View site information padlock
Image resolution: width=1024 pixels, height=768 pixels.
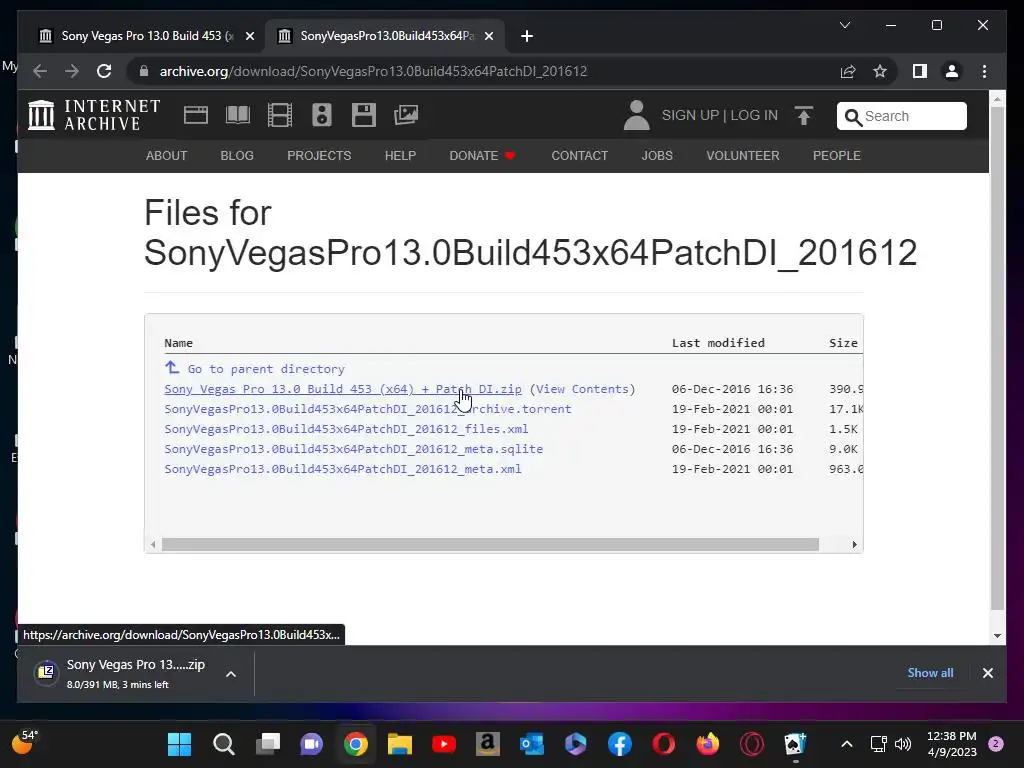[x=144, y=71]
